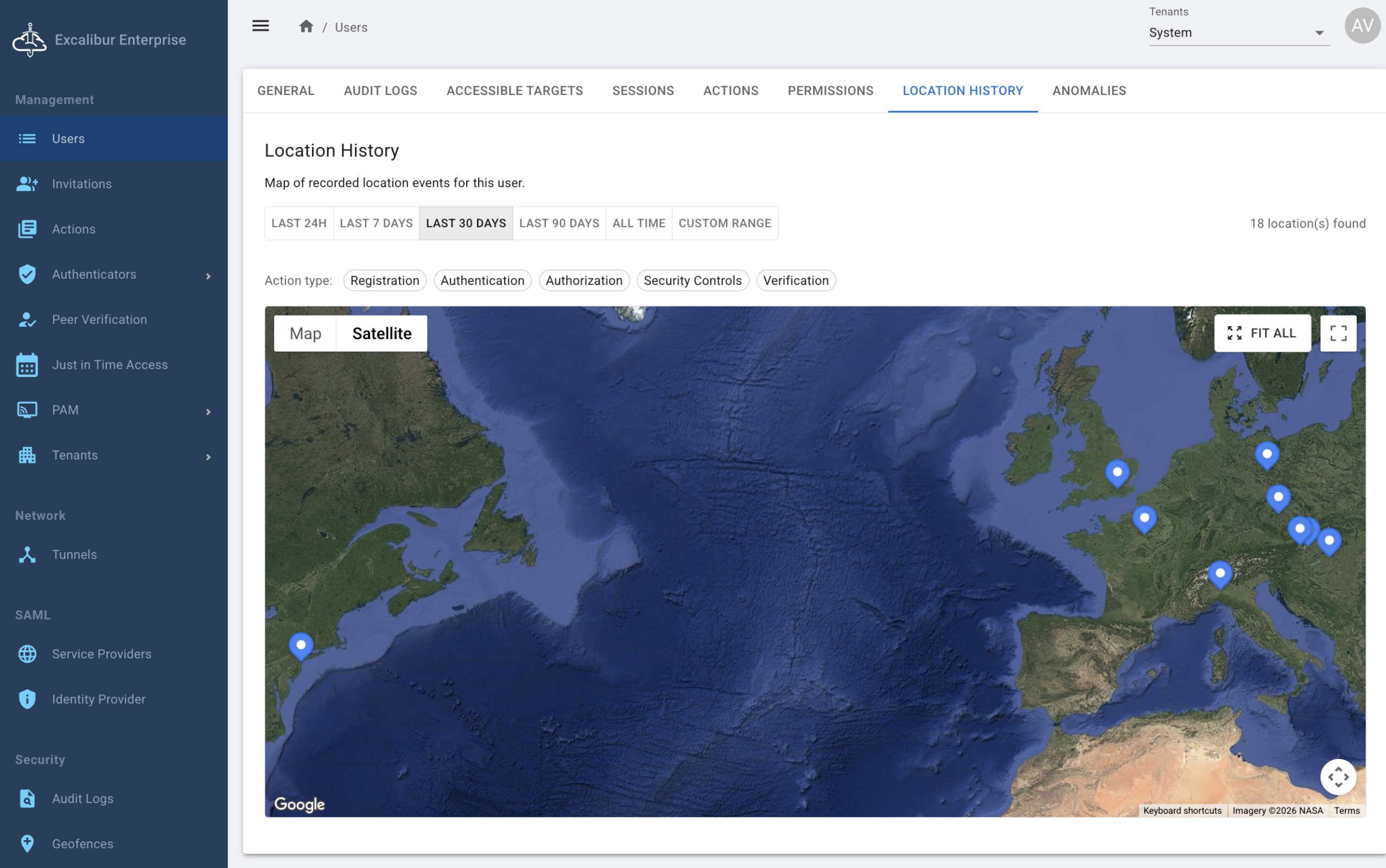This screenshot has width=1386, height=868.
Task: Open Just in Time Access page
Action: coord(110,365)
